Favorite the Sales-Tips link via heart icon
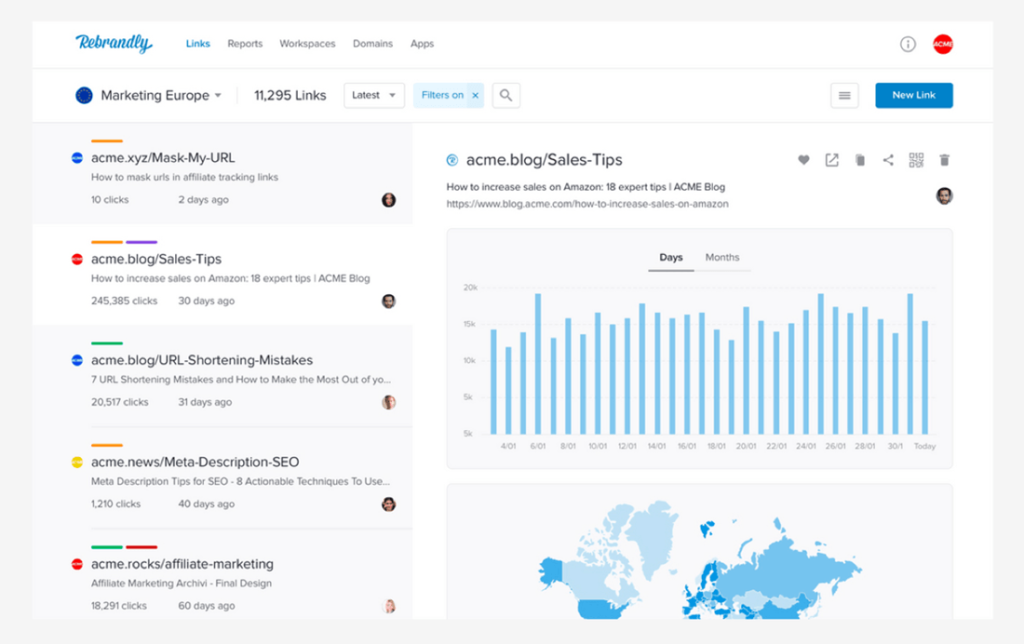 point(804,159)
